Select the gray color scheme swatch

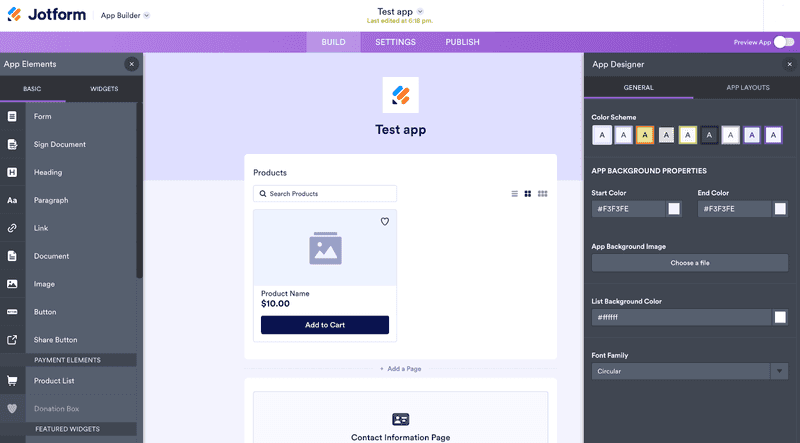[x=666, y=135]
